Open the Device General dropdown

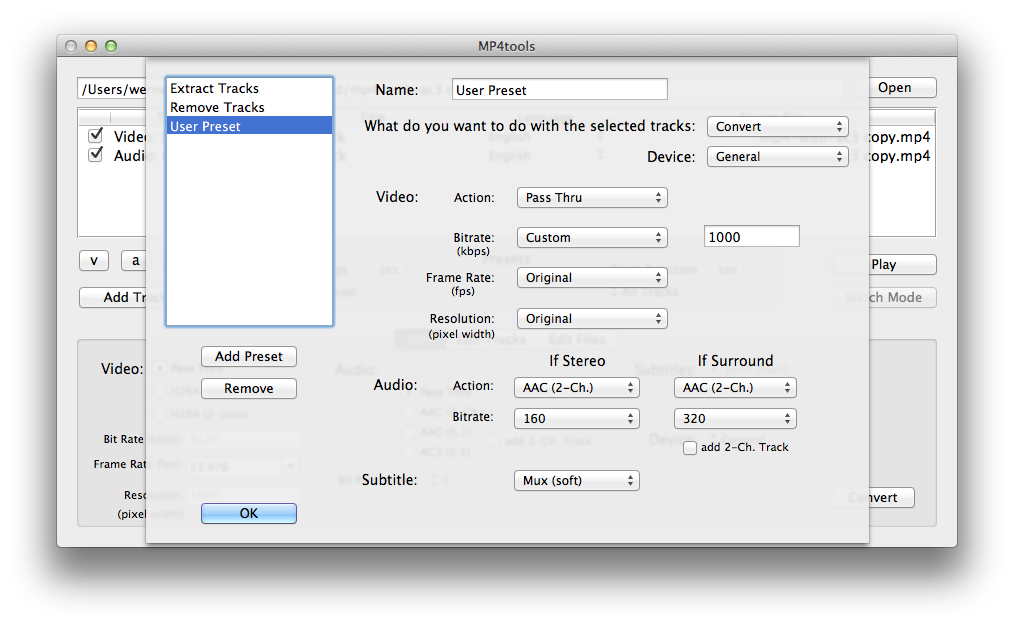(x=777, y=156)
